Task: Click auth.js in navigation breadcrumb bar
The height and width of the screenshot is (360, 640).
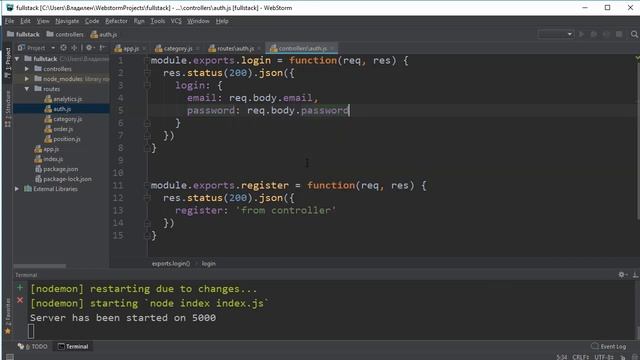Action: tap(104, 34)
